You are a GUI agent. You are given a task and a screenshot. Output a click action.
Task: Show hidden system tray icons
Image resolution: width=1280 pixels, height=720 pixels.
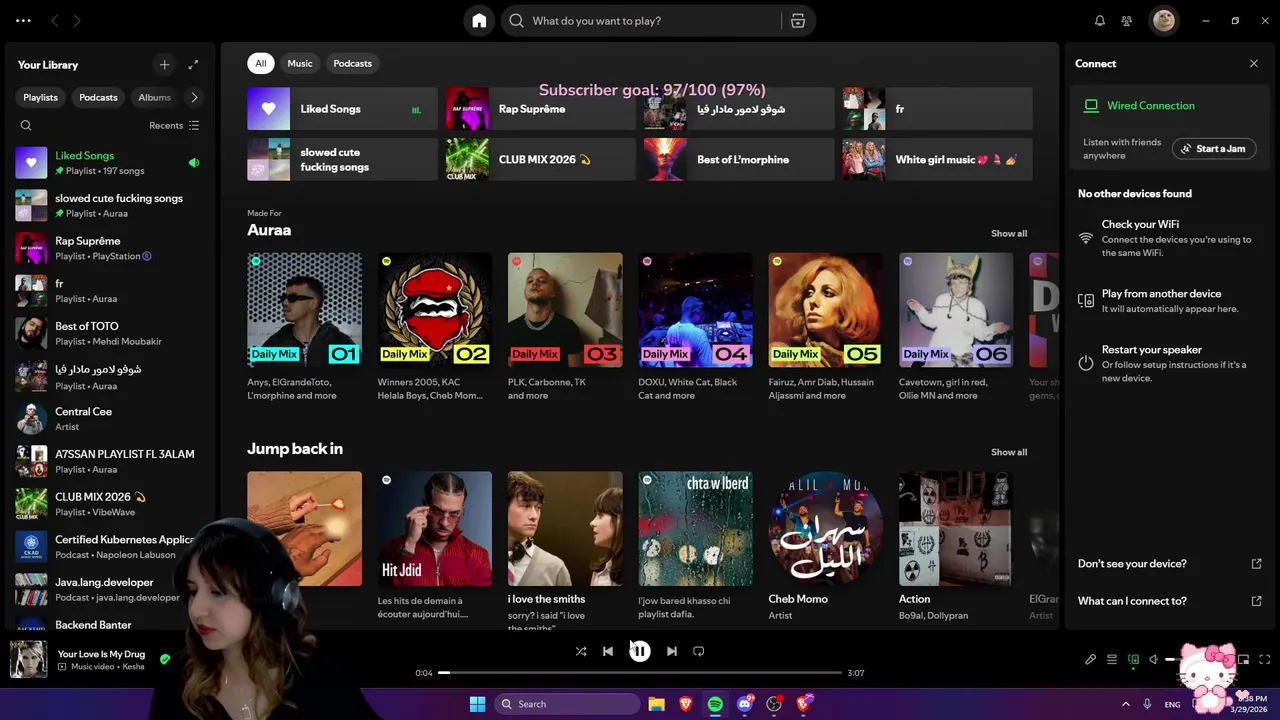[x=1126, y=704]
